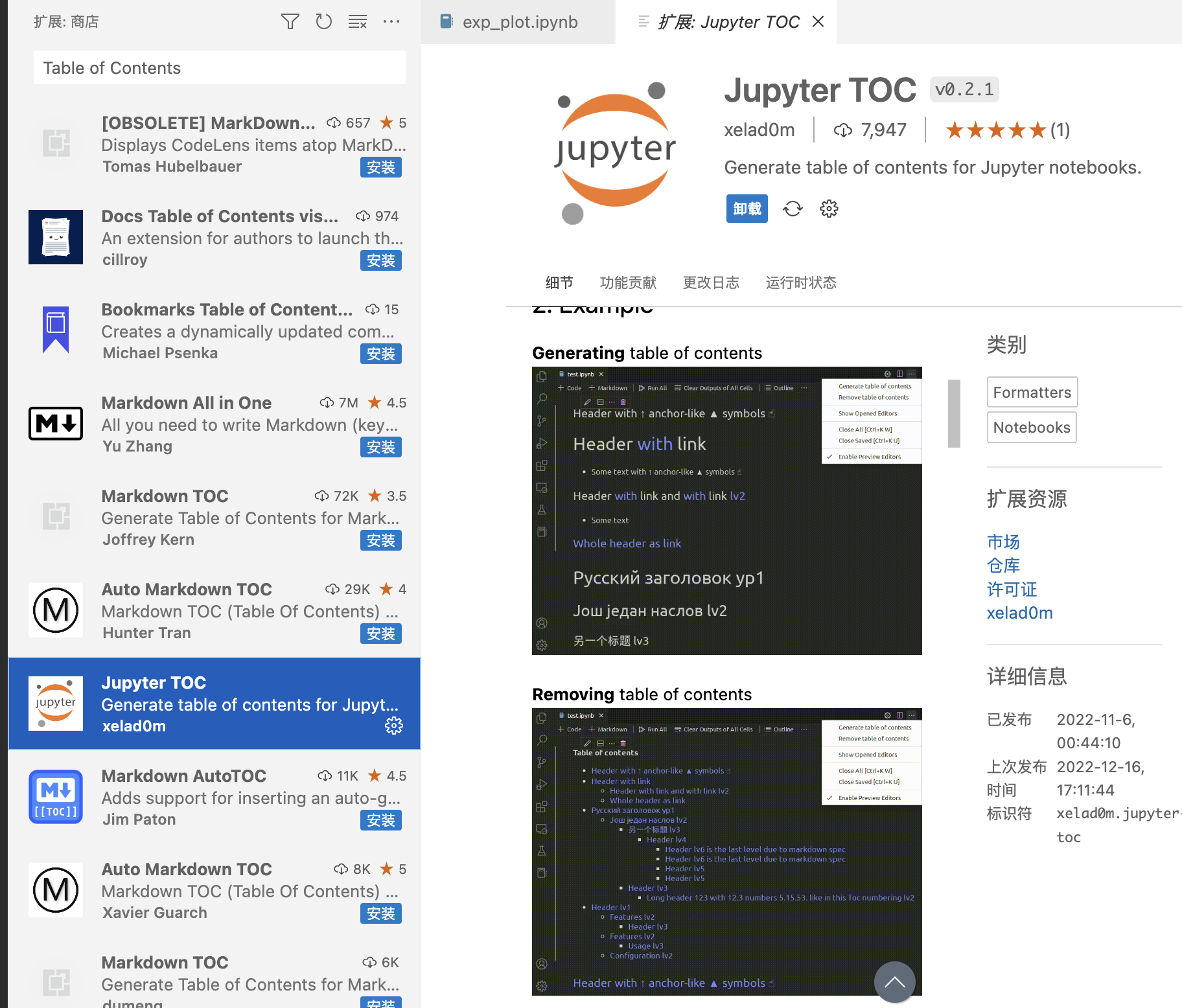Open the Formatters category

[1032, 393]
